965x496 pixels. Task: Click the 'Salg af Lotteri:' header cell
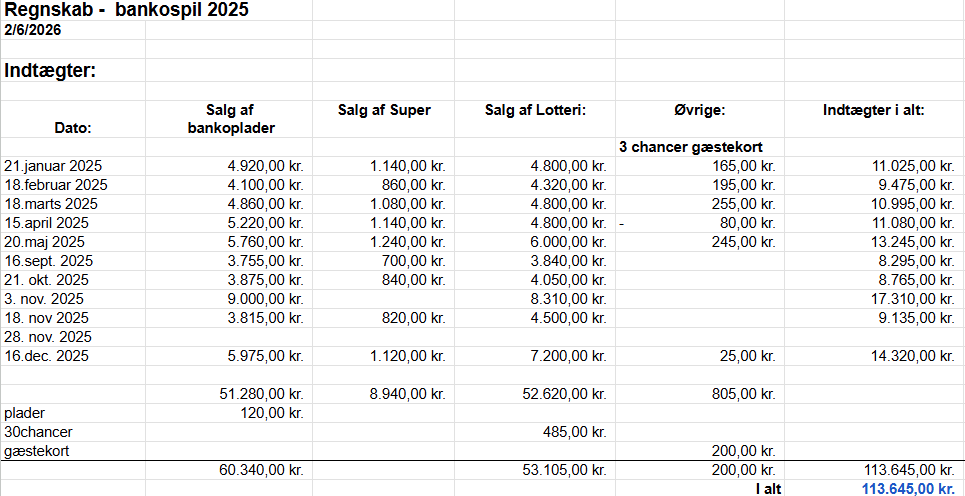click(535, 110)
